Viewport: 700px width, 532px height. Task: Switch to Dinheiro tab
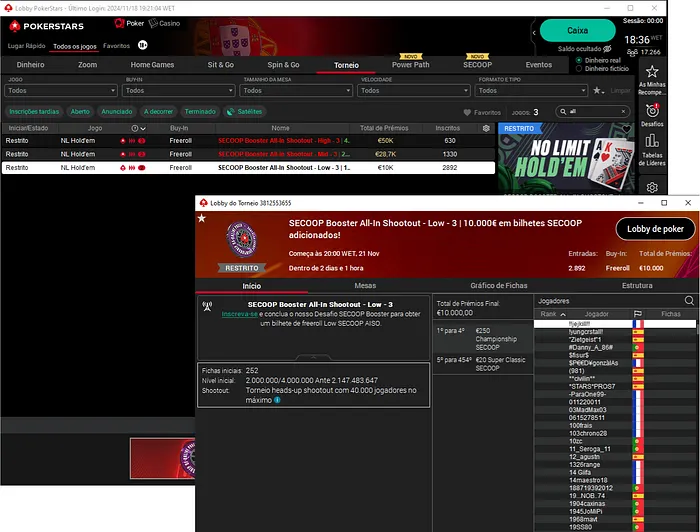pyautogui.click(x=30, y=65)
